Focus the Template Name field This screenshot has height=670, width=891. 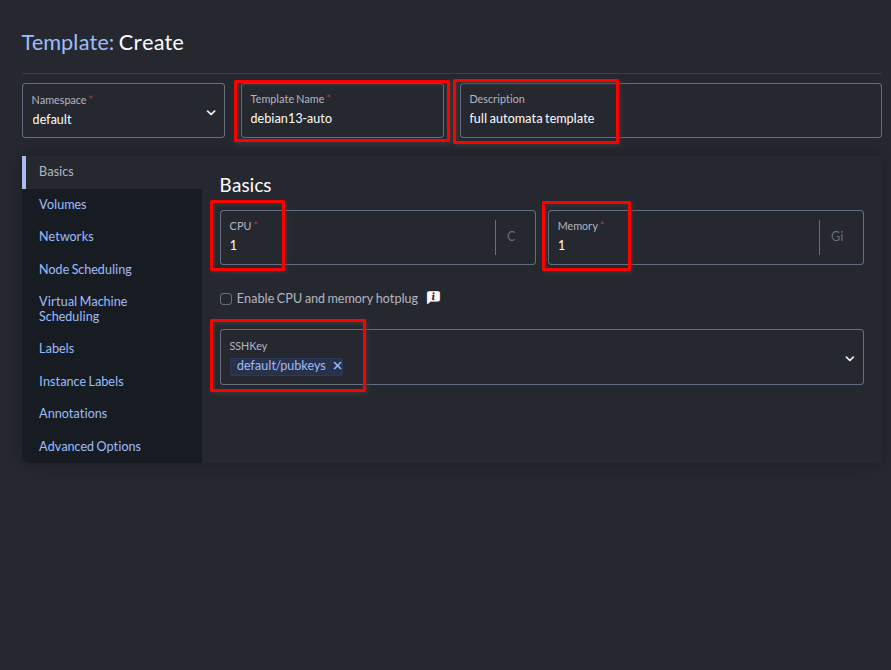(342, 119)
